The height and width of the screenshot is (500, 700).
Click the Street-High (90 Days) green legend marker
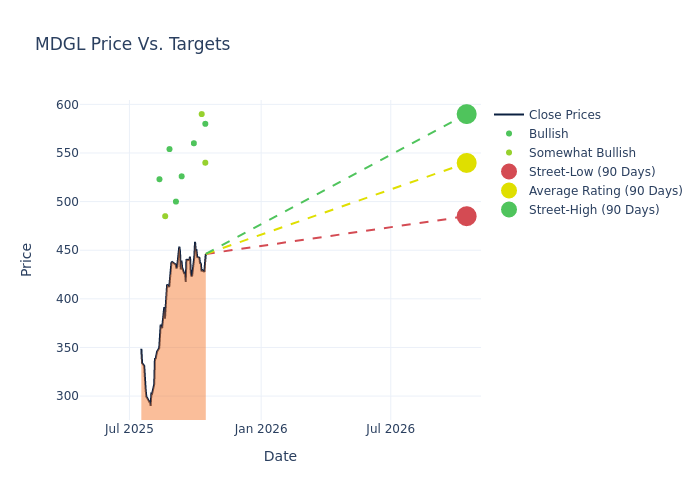click(x=509, y=210)
